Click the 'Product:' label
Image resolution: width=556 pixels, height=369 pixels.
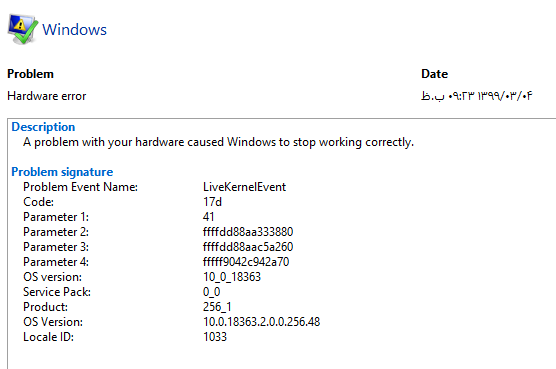click(x=45, y=307)
